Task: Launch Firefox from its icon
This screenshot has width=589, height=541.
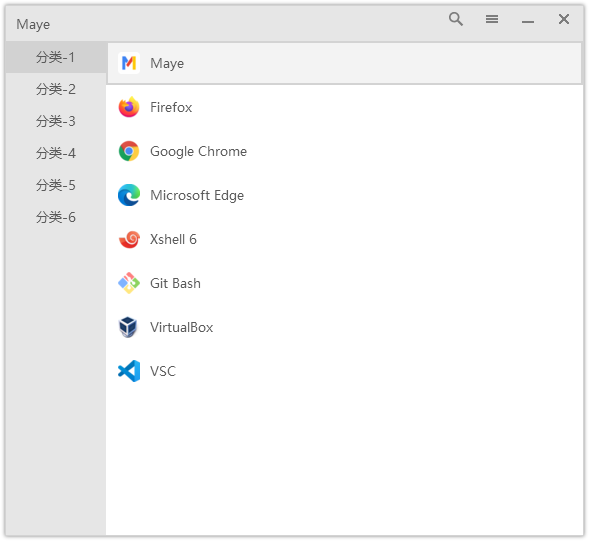Action: (x=129, y=107)
